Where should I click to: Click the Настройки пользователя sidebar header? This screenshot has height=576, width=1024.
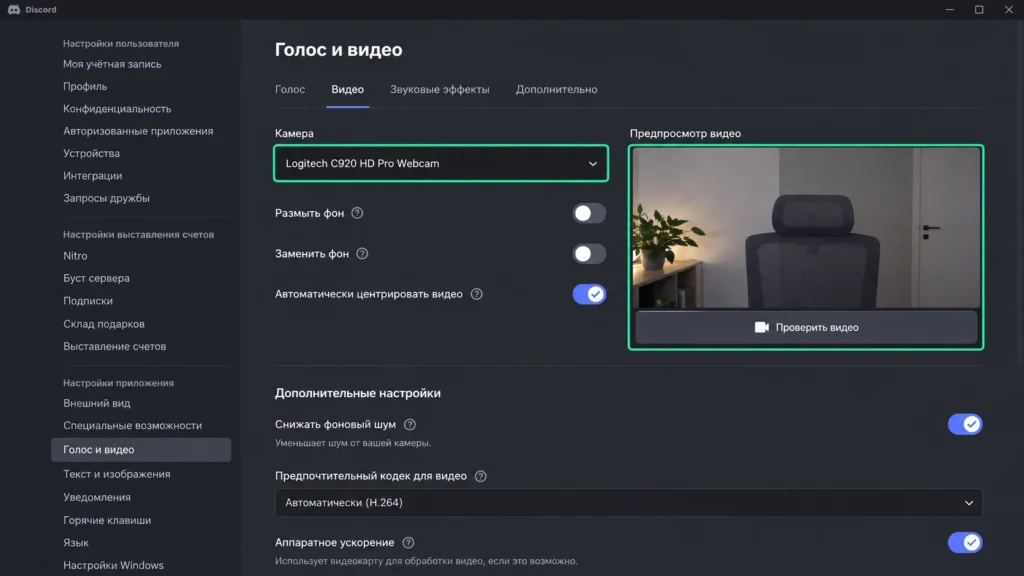click(121, 44)
